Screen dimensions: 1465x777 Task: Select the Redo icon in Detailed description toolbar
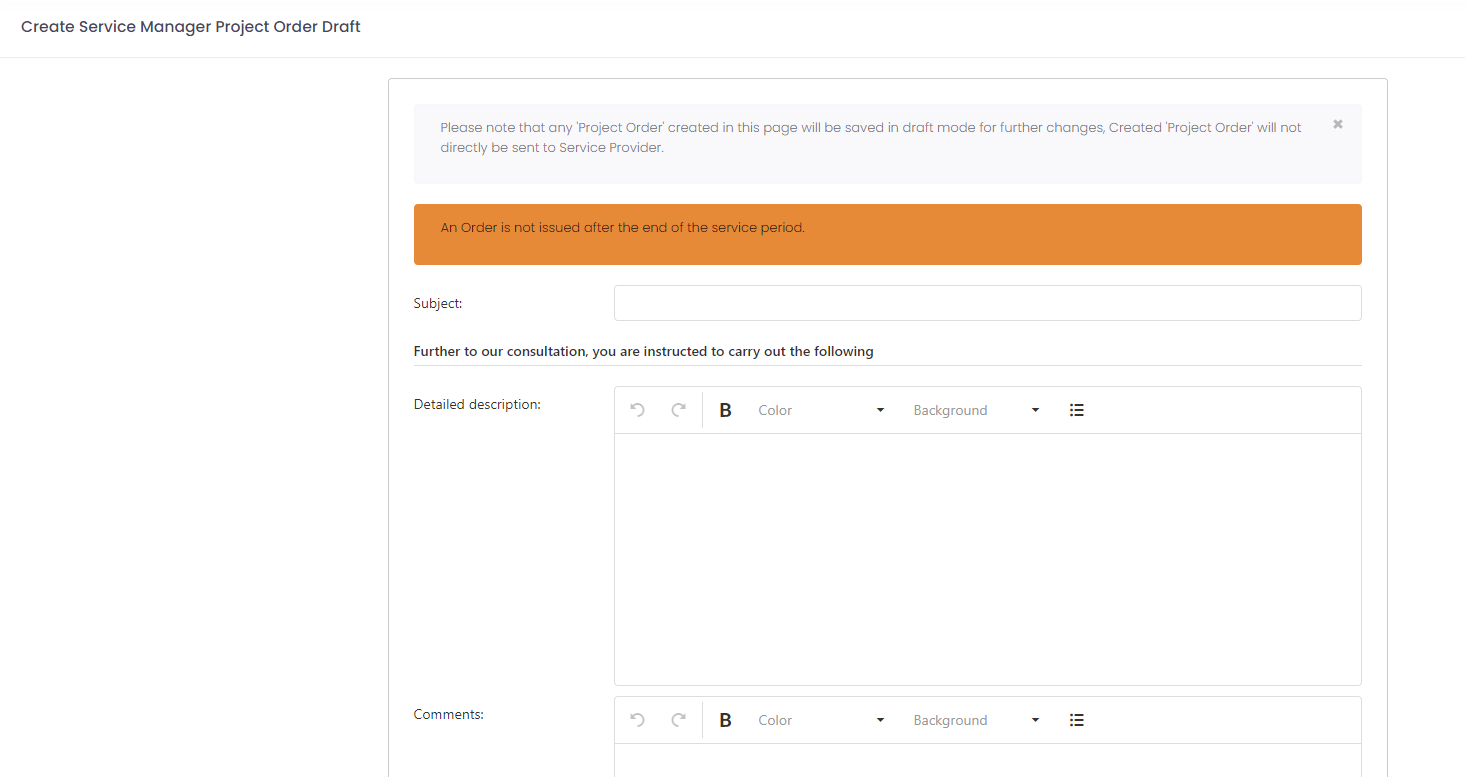[x=678, y=409]
